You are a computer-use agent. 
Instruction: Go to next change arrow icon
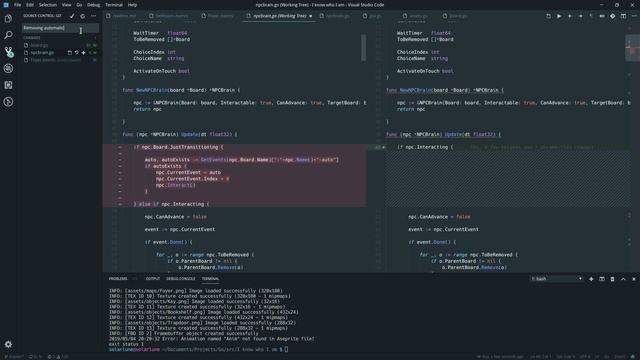[x=580, y=16]
